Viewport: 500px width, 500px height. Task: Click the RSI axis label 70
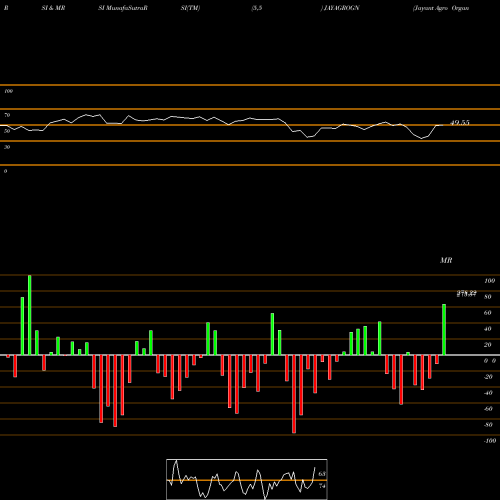7,115
